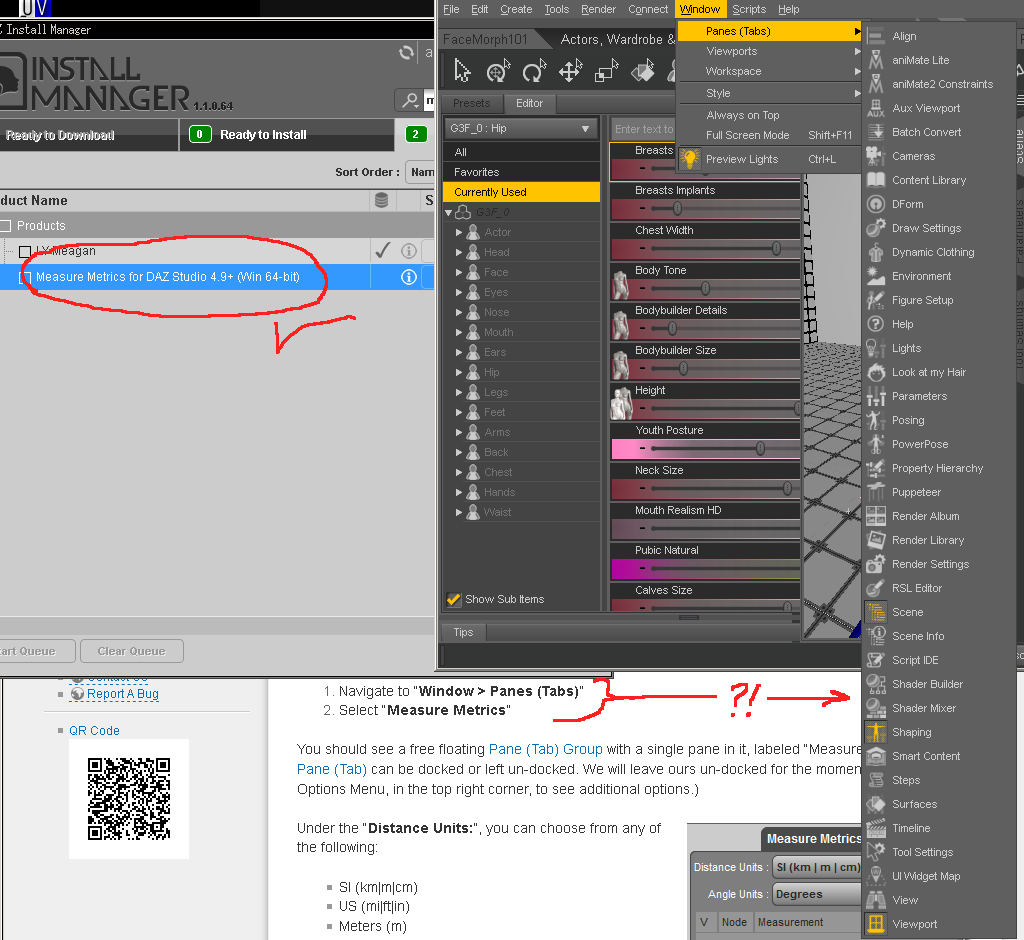Viewport: 1024px width, 940px height.
Task: Select the Rotate tool in toolbar
Action: click(x=534, y=71)
